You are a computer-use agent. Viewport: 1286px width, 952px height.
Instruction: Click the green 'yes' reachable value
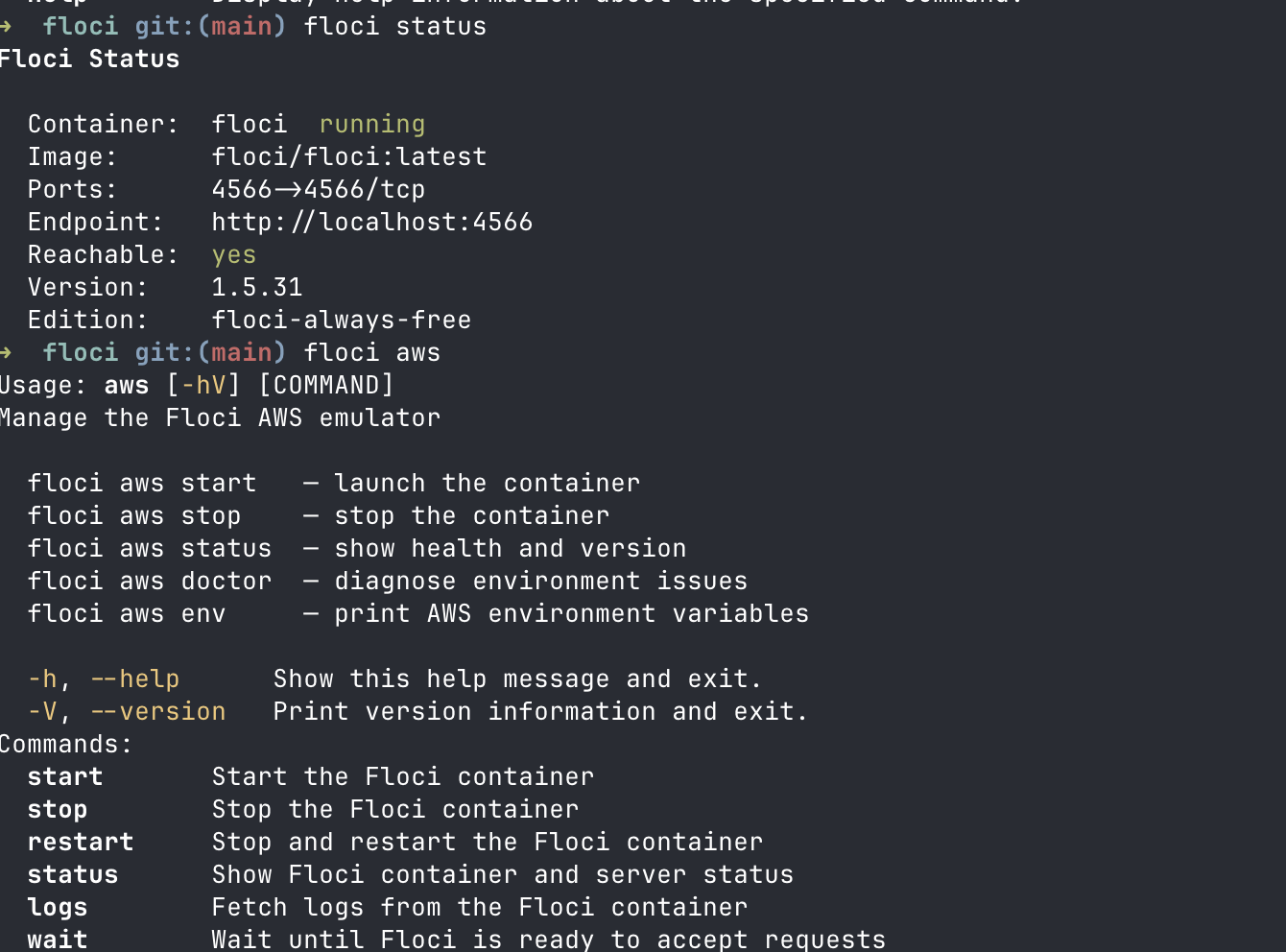point(234,255)
